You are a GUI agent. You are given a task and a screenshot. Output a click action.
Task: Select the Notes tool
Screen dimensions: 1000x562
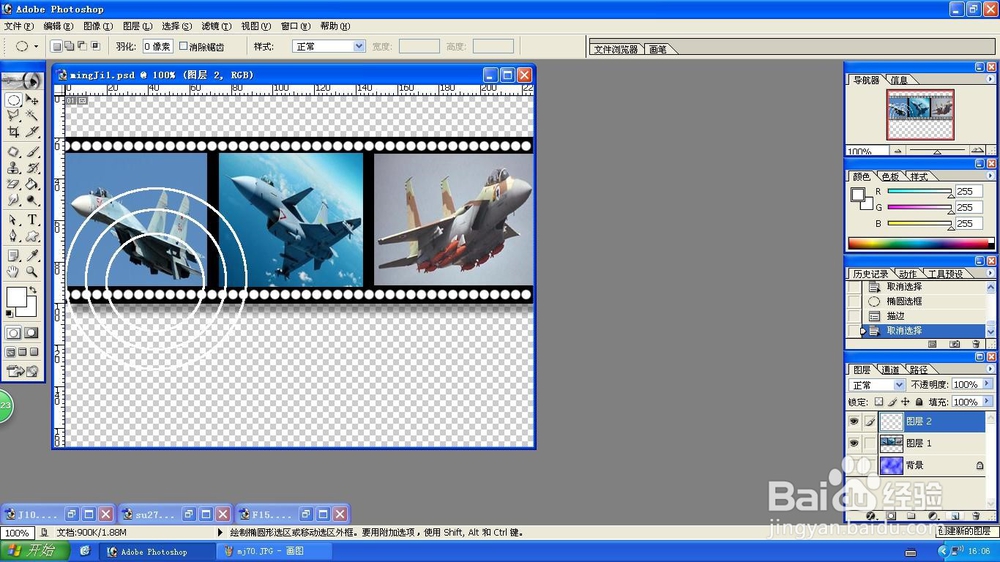tap(13, 256)
